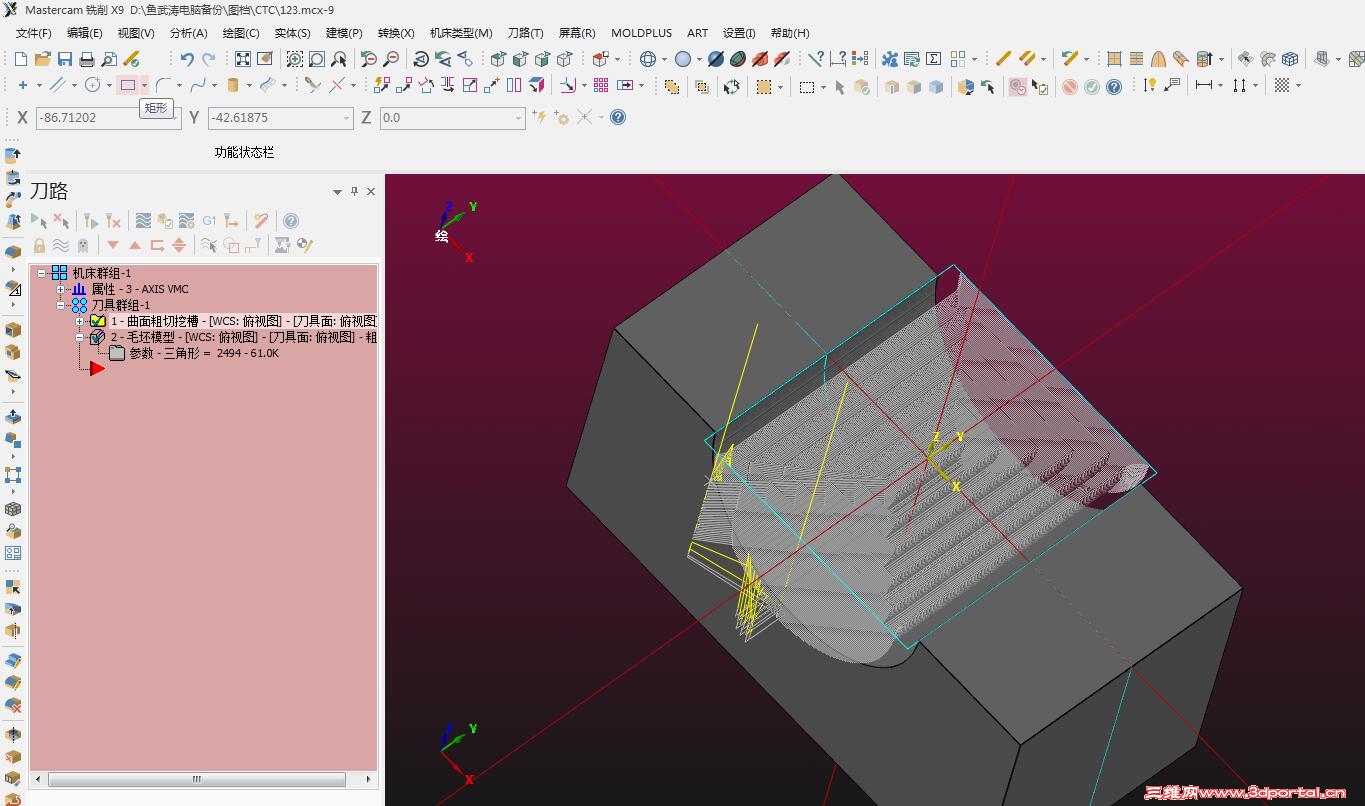Click the 功能状态栏 label

tap(244, 152)
